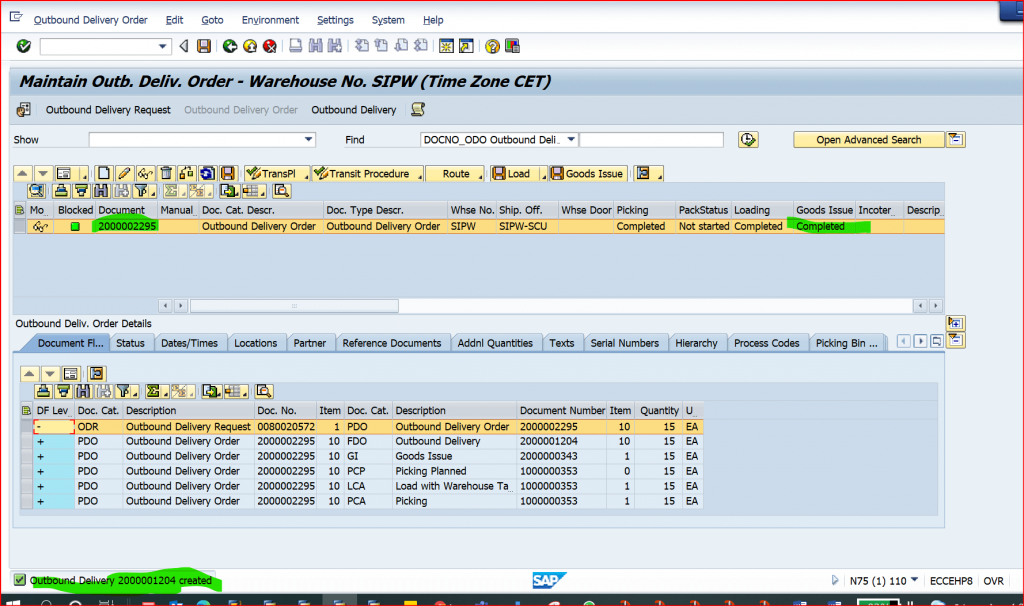Switch to the Process Codes tab

(x=767, y=343)
